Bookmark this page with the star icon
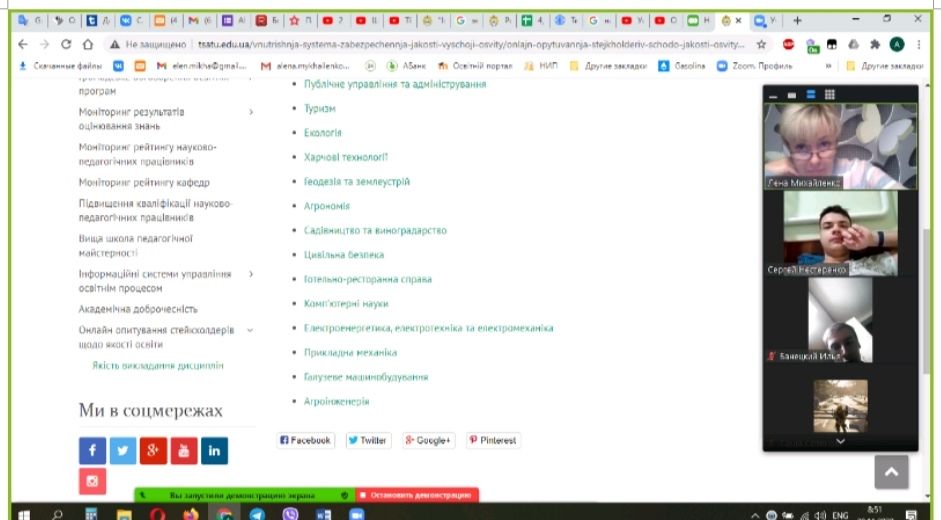 pyautogui.click(x=761, y=44)
